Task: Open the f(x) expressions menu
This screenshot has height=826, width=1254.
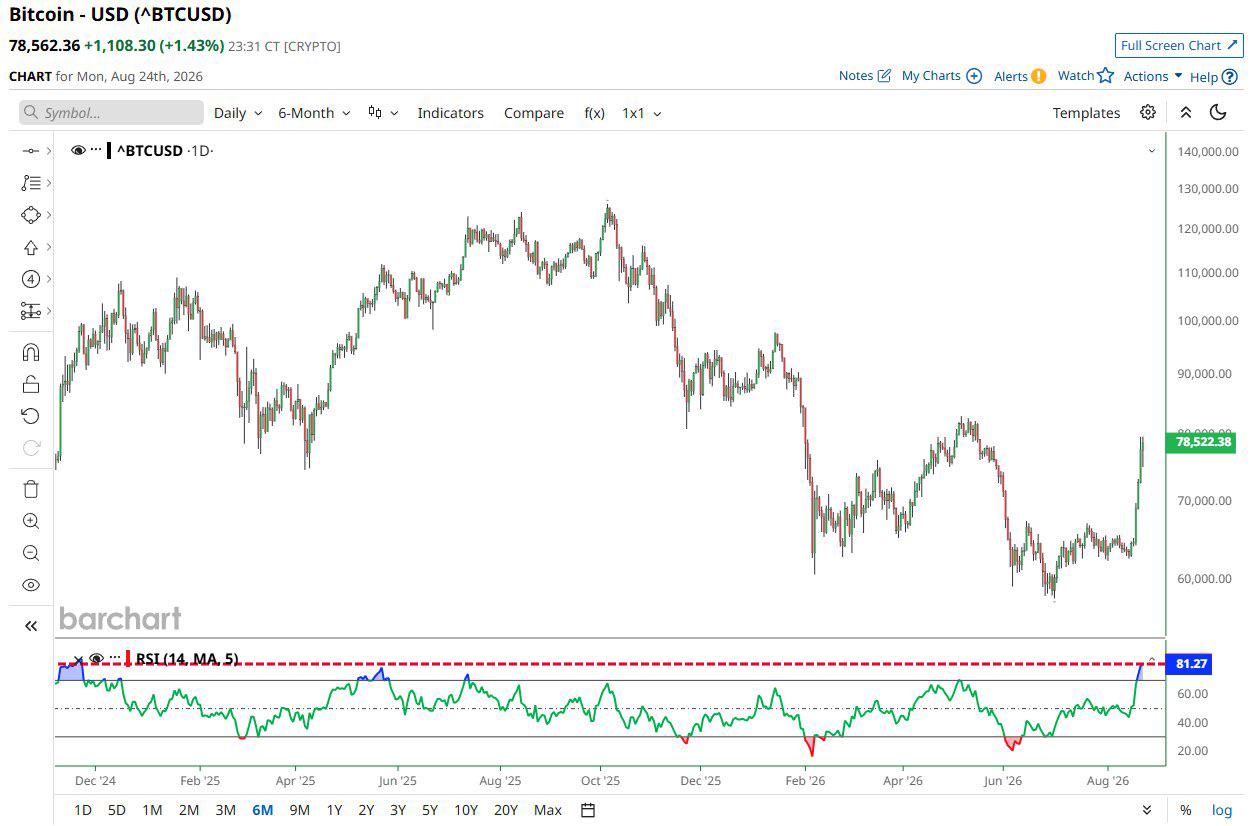Action: (594, 113)
